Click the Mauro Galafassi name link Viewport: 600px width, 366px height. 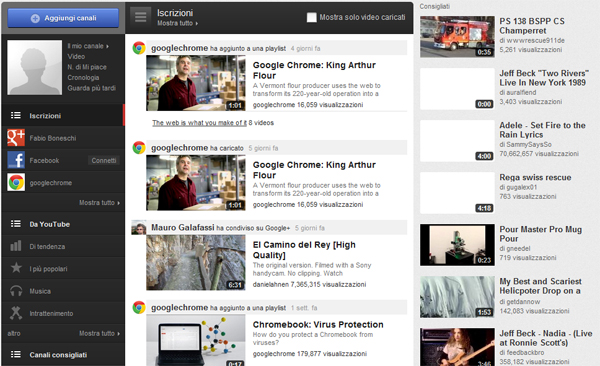pos(183,228)
